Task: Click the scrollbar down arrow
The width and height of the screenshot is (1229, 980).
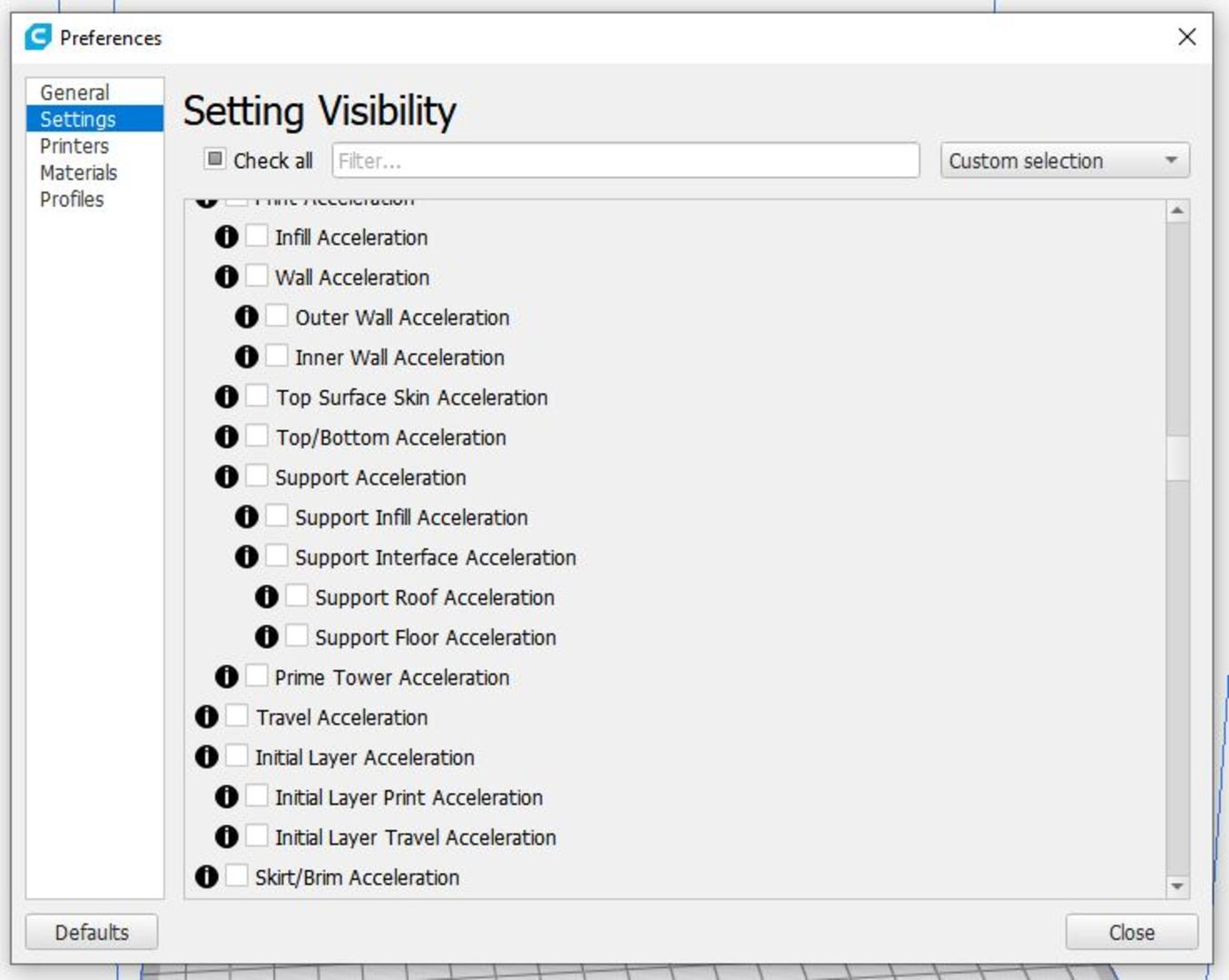Action: click(1177, 887)
